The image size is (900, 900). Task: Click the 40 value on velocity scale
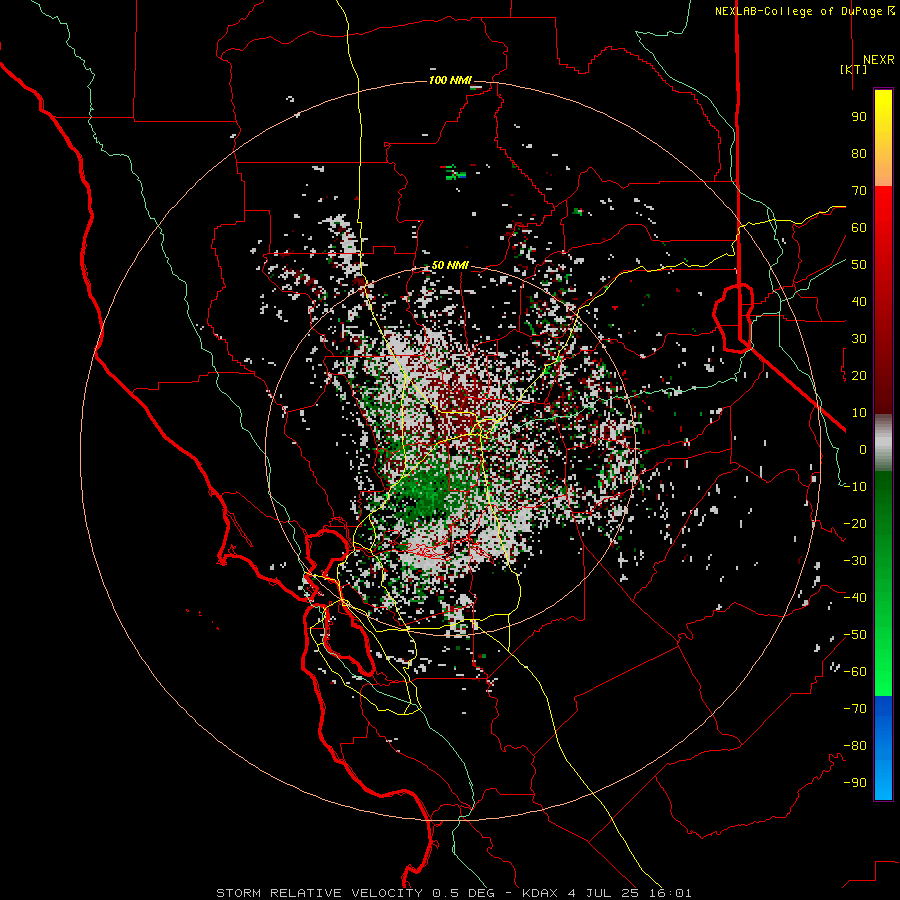pyautogui.click(x=859, y=302)
